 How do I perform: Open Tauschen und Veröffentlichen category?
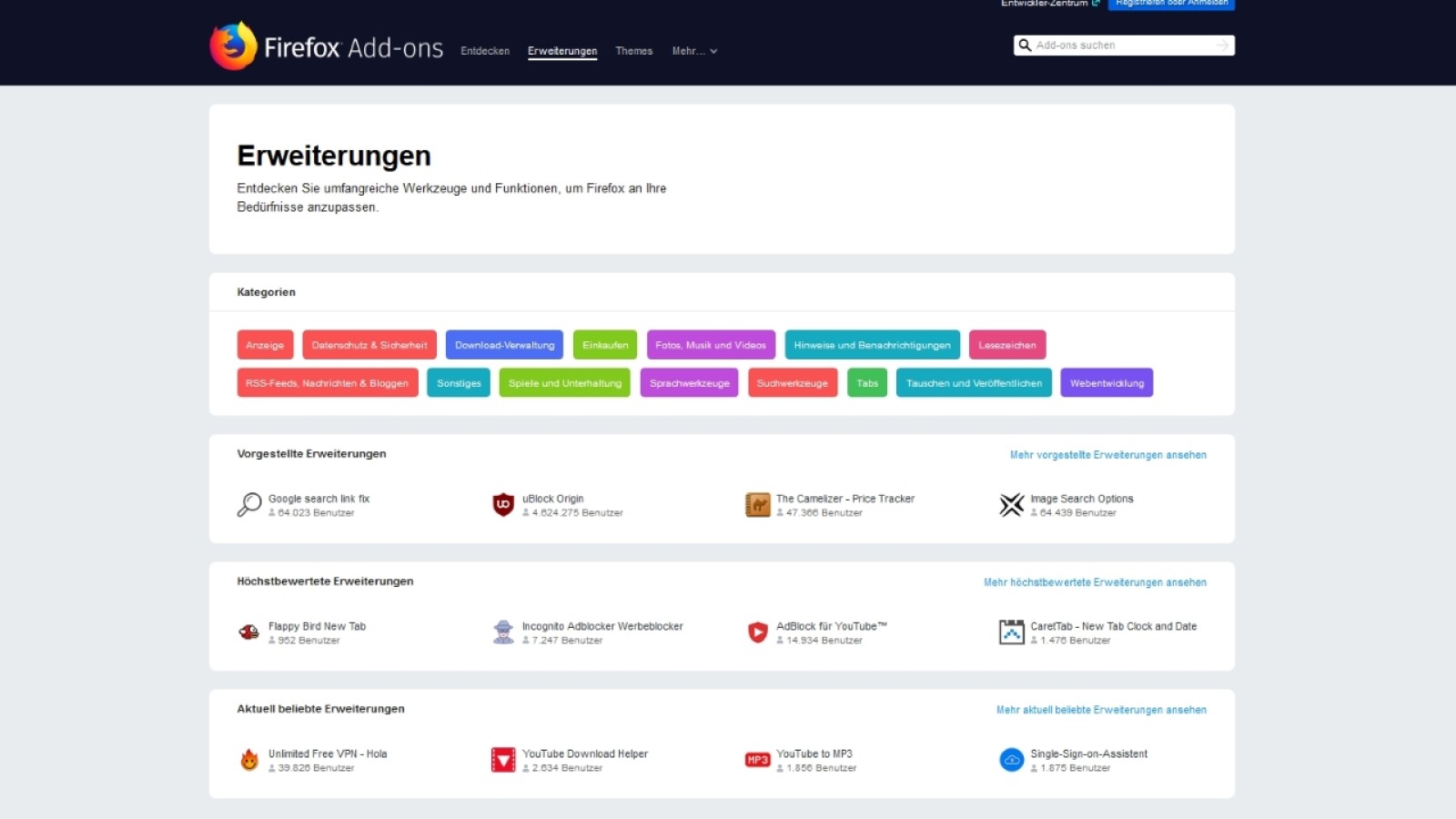974,383
